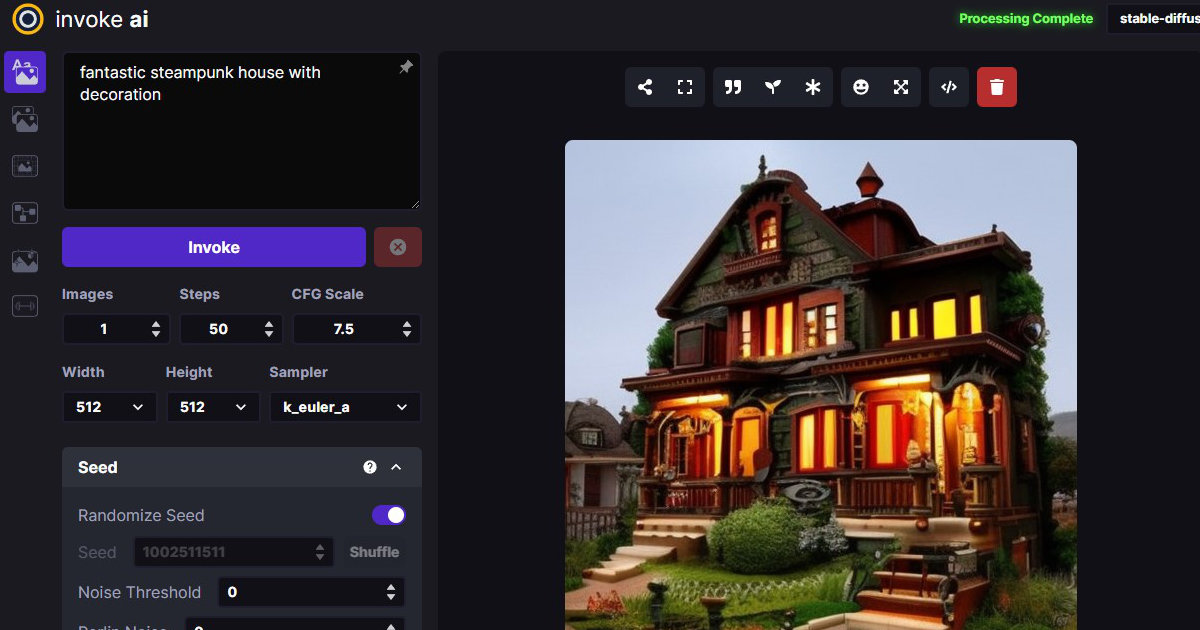Collapse the Seed section
Image resolution: width=1200 pixels, height=630 pixels.
point(396,467)
